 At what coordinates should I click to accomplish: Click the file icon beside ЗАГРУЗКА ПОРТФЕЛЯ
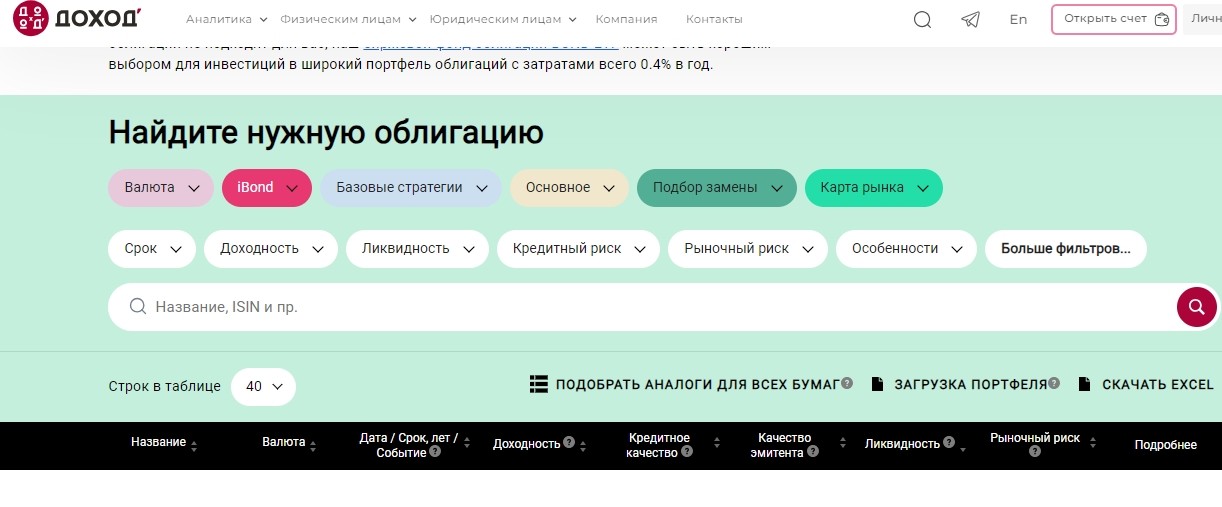tap(877, 384)
